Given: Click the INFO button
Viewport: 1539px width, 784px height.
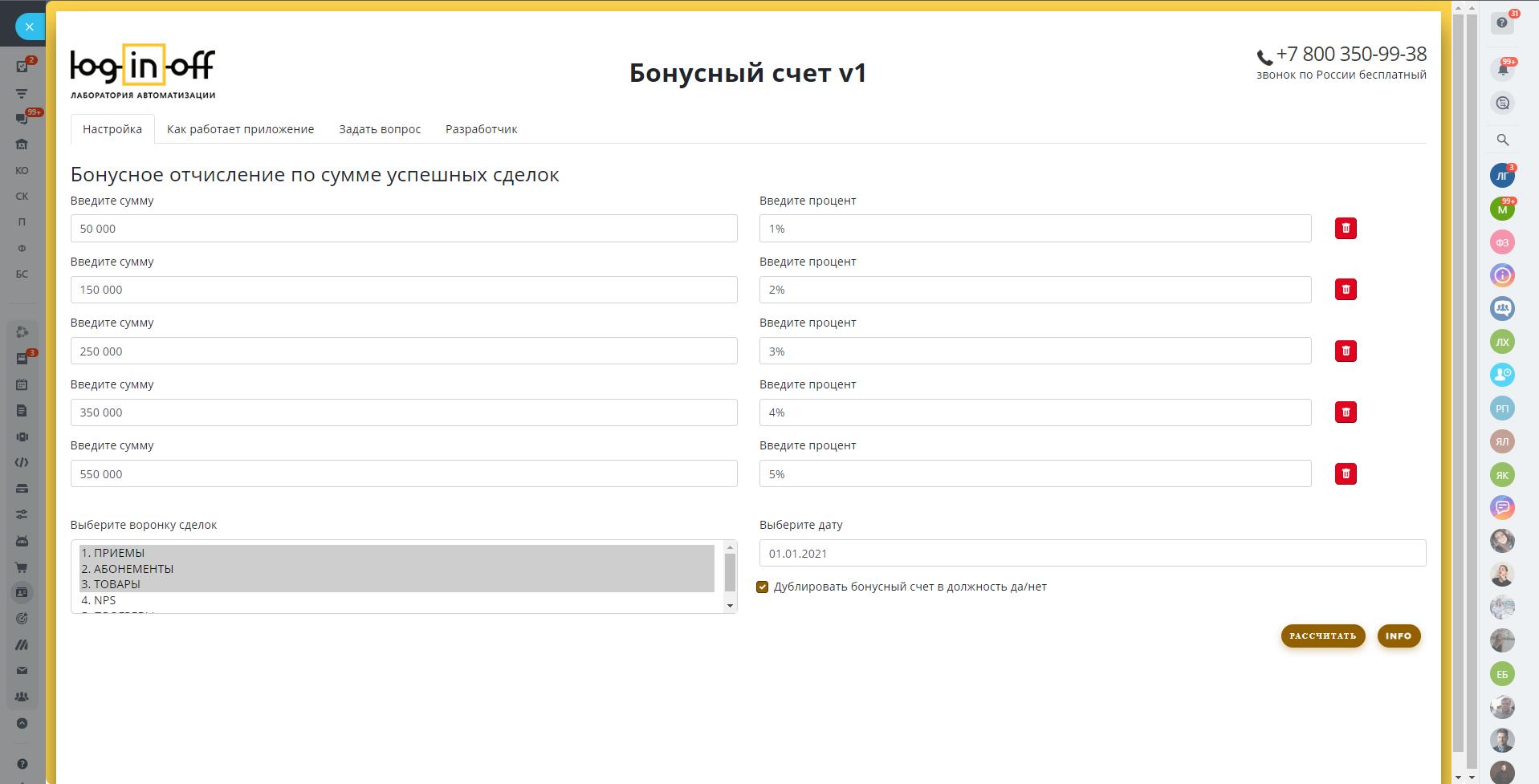Looking at the screenshot, I should [x=1398, y=636].
